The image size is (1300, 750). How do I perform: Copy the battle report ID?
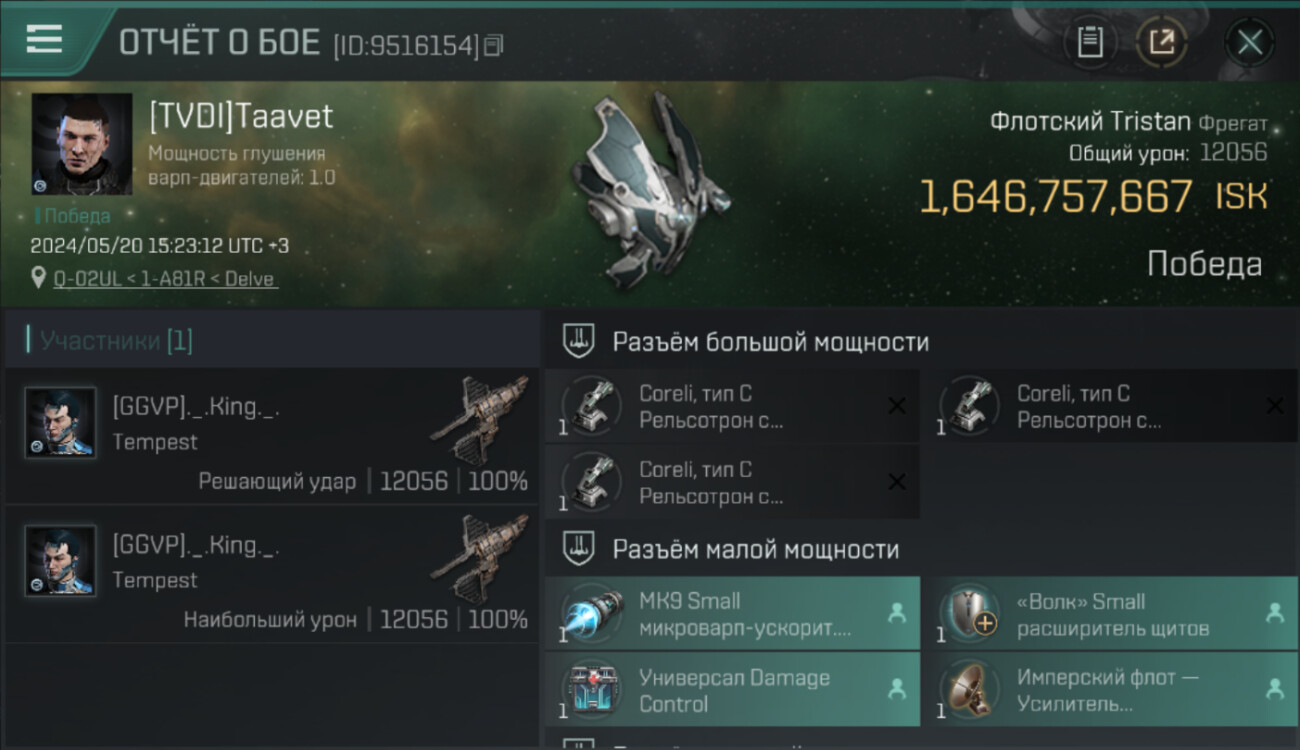(495, 45)
